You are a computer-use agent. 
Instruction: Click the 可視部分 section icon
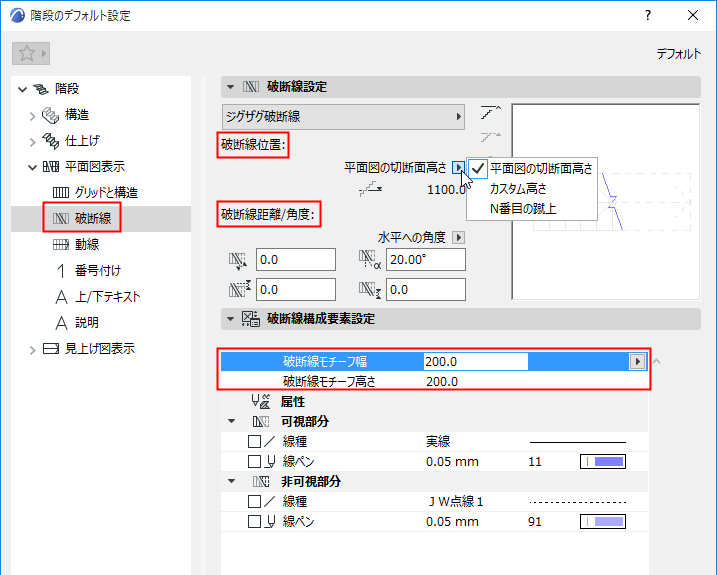261,422
